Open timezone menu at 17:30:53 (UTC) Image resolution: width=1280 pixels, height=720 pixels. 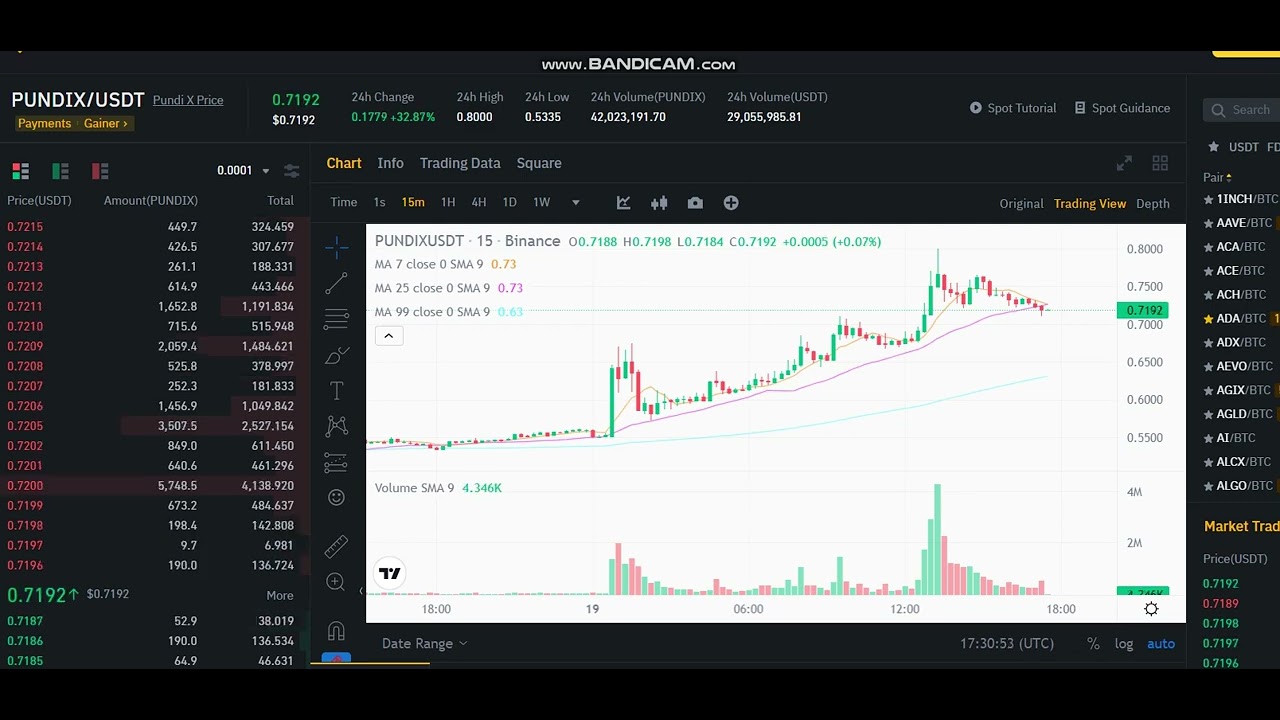coord(1007,644)
